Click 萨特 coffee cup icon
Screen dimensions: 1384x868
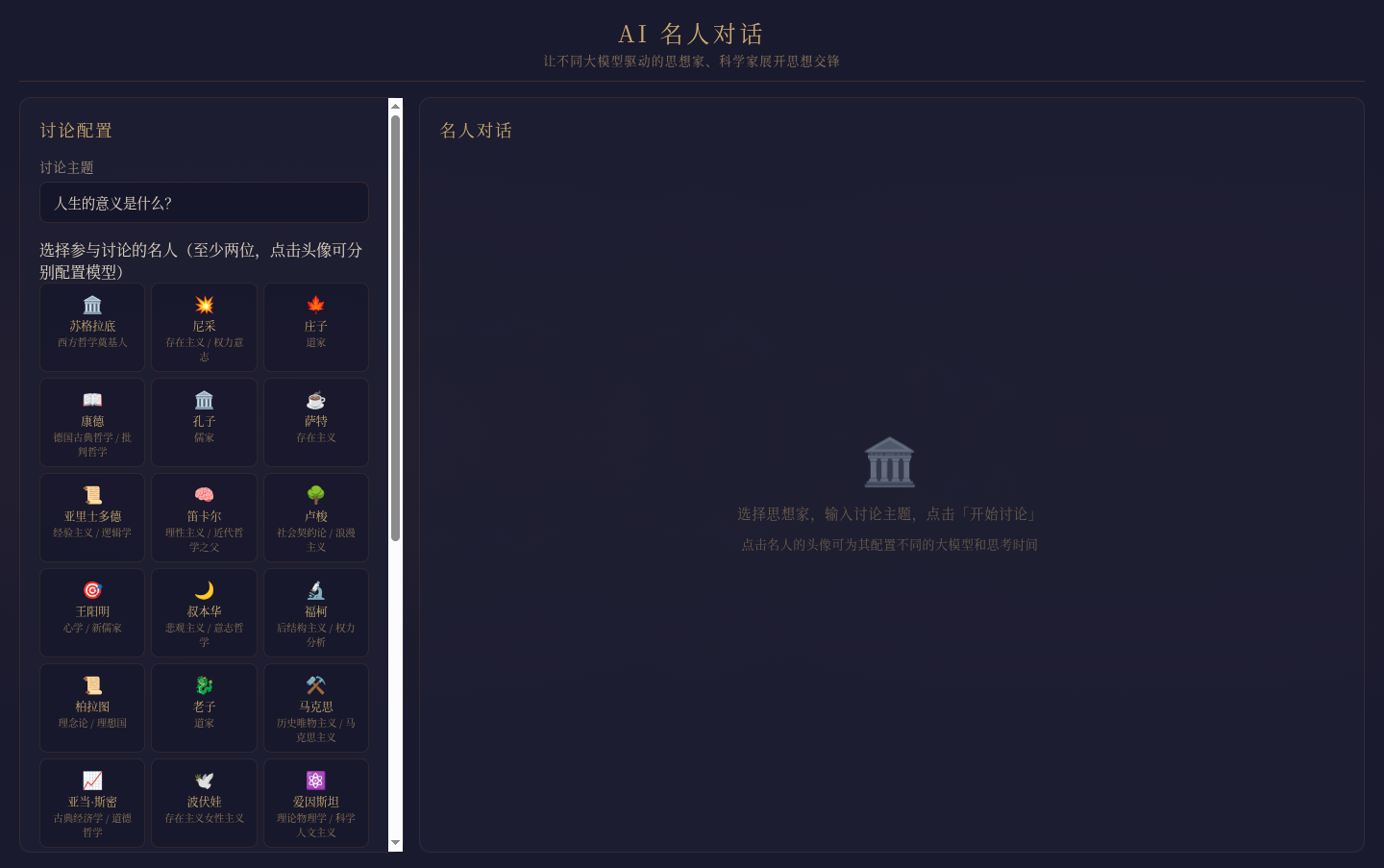(x=316, y=400)
